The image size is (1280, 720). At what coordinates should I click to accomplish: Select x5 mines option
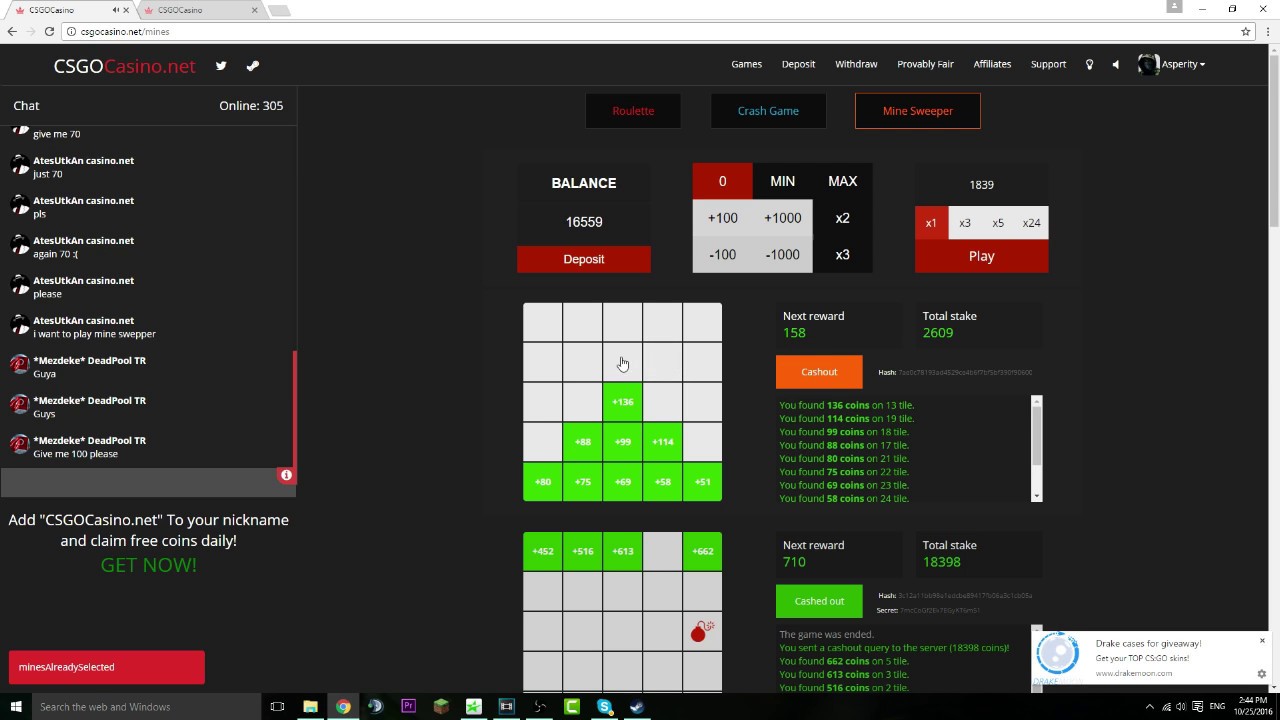pos(998,223)
